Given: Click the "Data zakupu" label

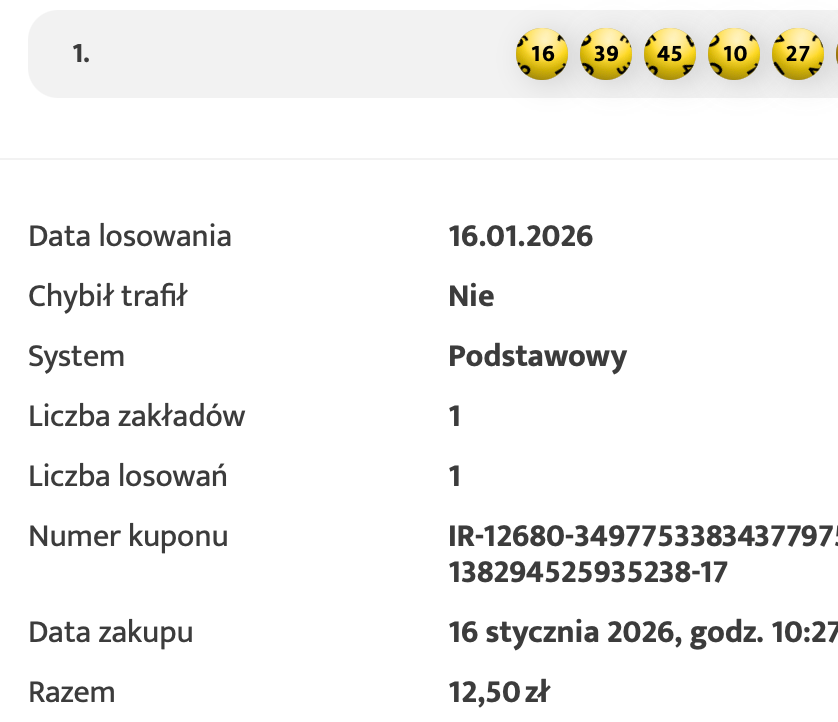Looking at the screenshot, I should coord(111,633).
